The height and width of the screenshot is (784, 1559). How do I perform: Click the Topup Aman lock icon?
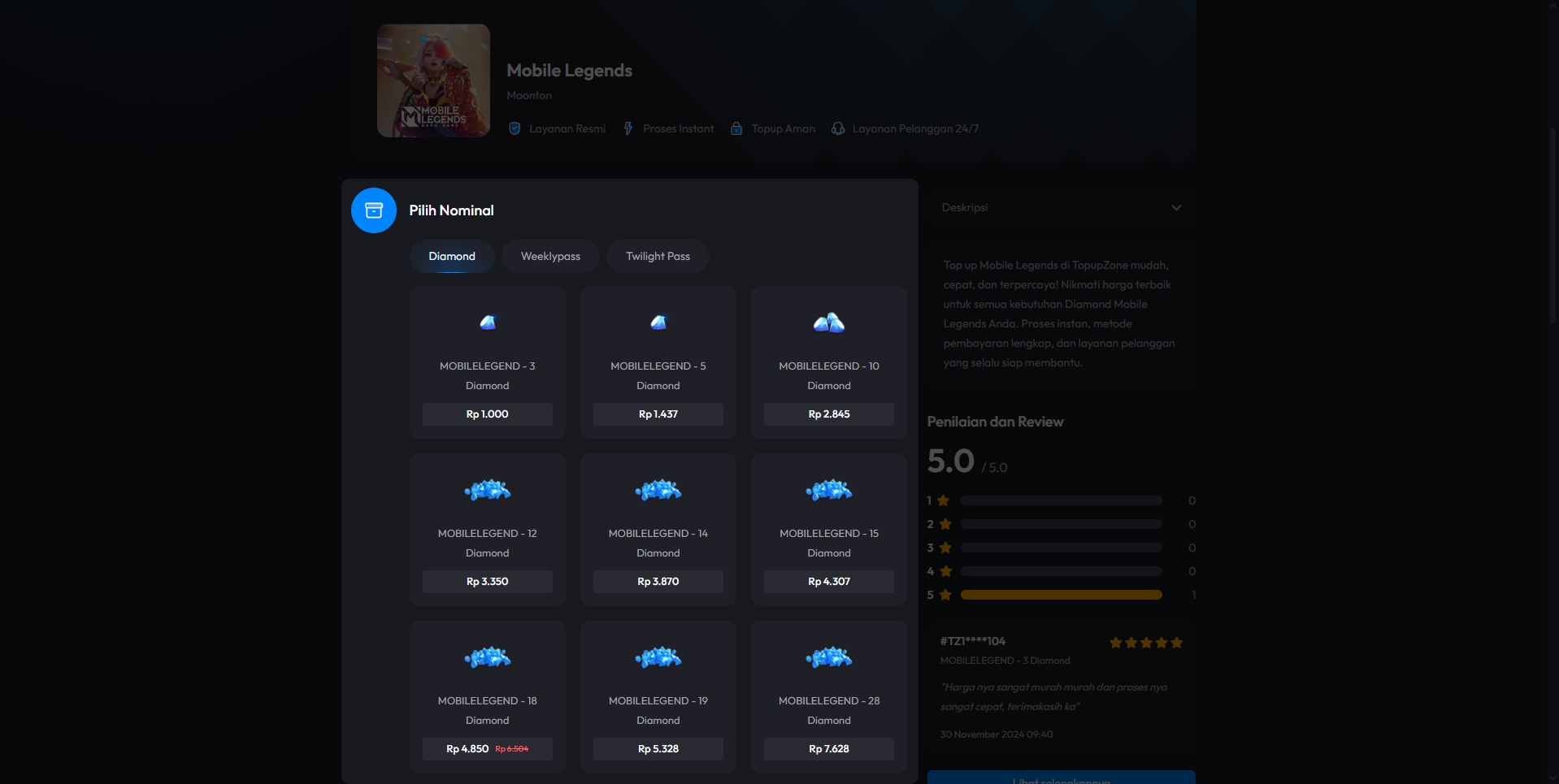click(736, 128)
